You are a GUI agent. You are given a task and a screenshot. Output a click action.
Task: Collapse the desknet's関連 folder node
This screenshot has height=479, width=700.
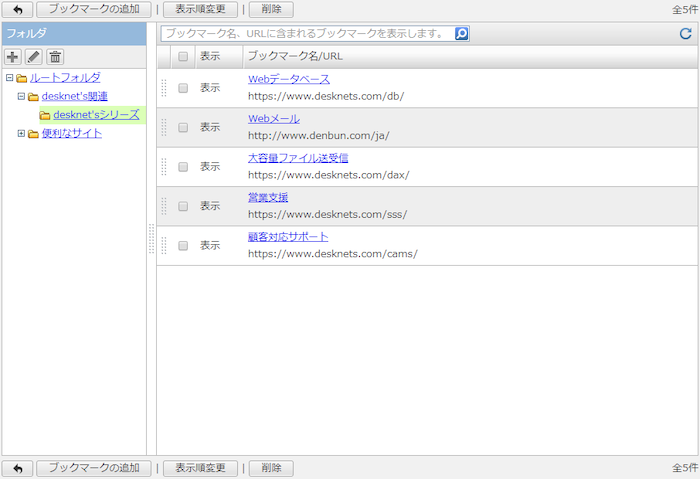21,97
